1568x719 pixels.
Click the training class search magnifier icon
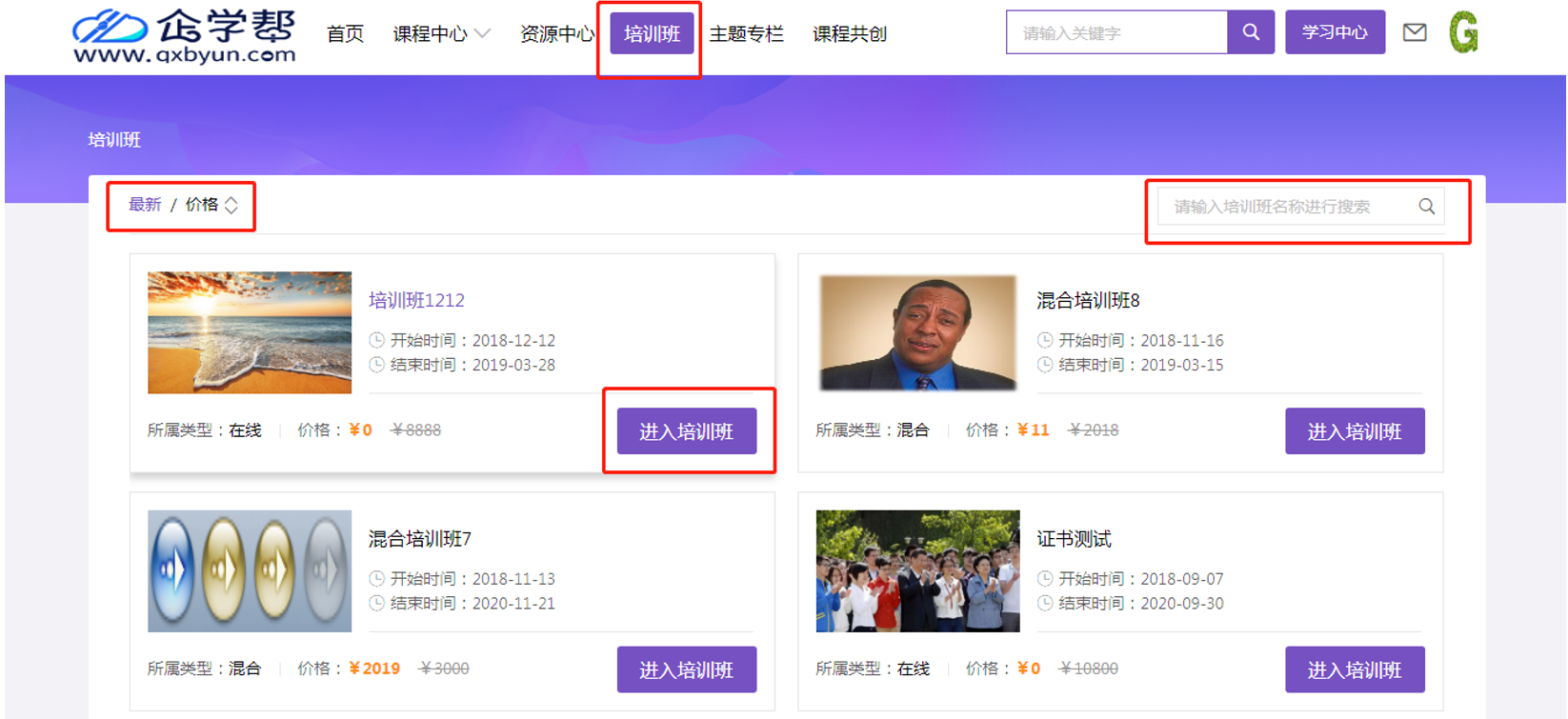(x=1426, y=207)
